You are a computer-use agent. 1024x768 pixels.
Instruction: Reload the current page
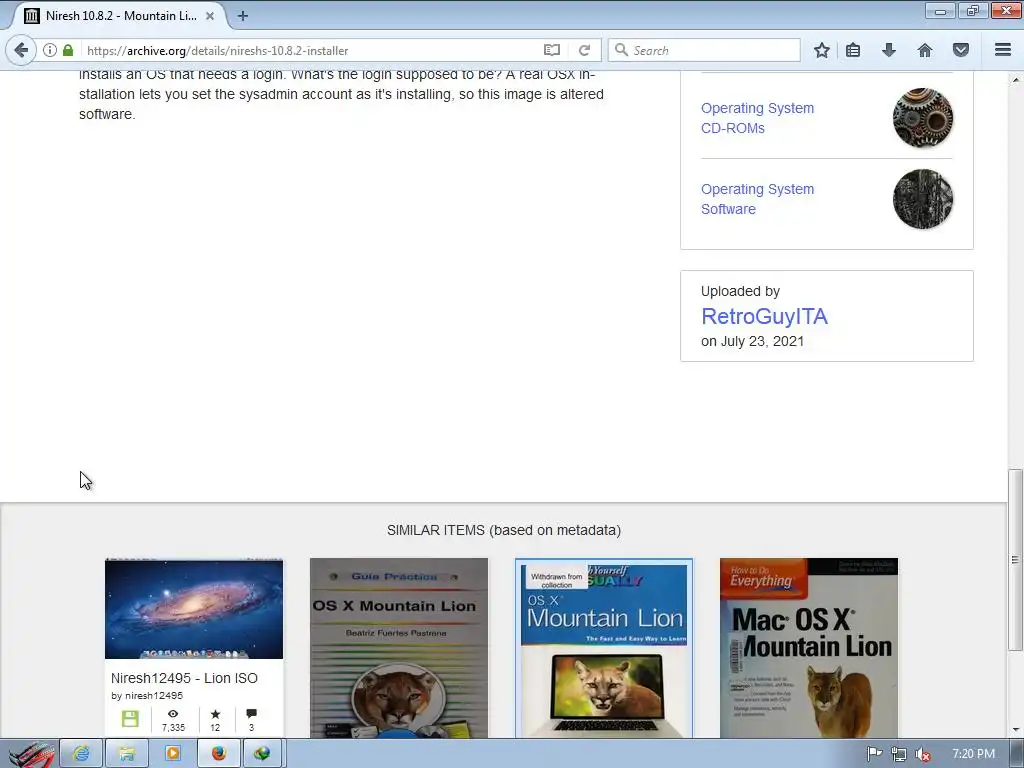click(x=584, y=50)
